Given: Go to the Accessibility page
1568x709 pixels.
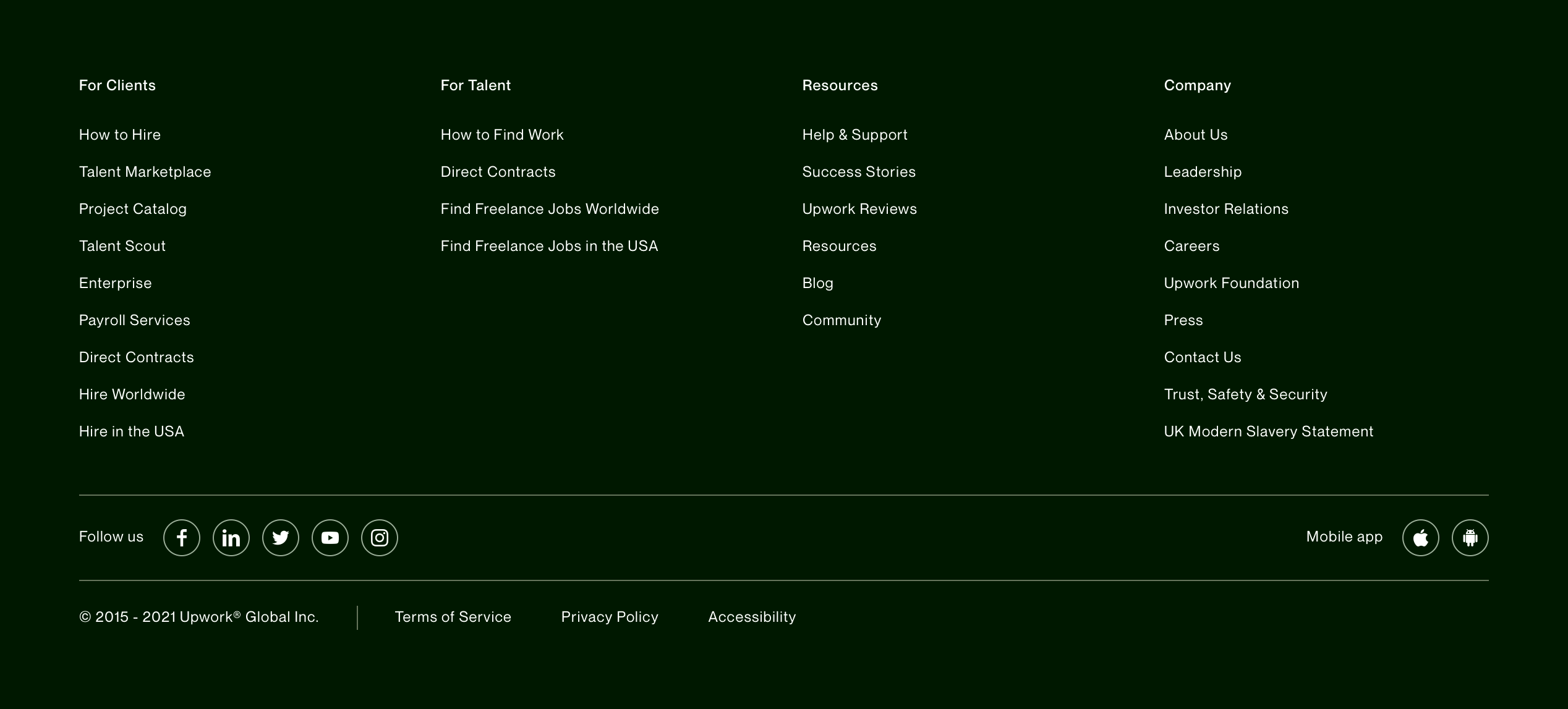Looking at the screenshot, I should (x=752, y=617).
